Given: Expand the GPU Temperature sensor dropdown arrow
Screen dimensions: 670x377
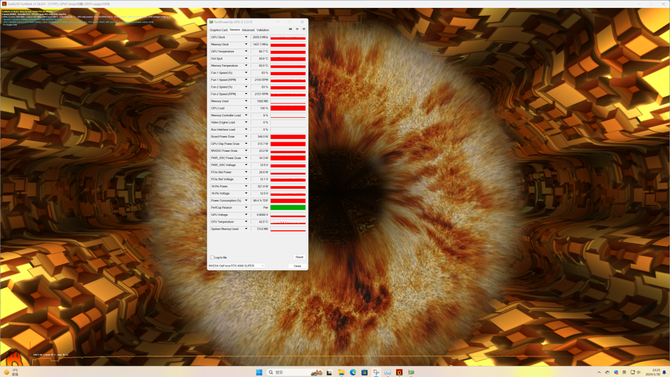Looking at the screenshot, I should click(x=246, y=51).
